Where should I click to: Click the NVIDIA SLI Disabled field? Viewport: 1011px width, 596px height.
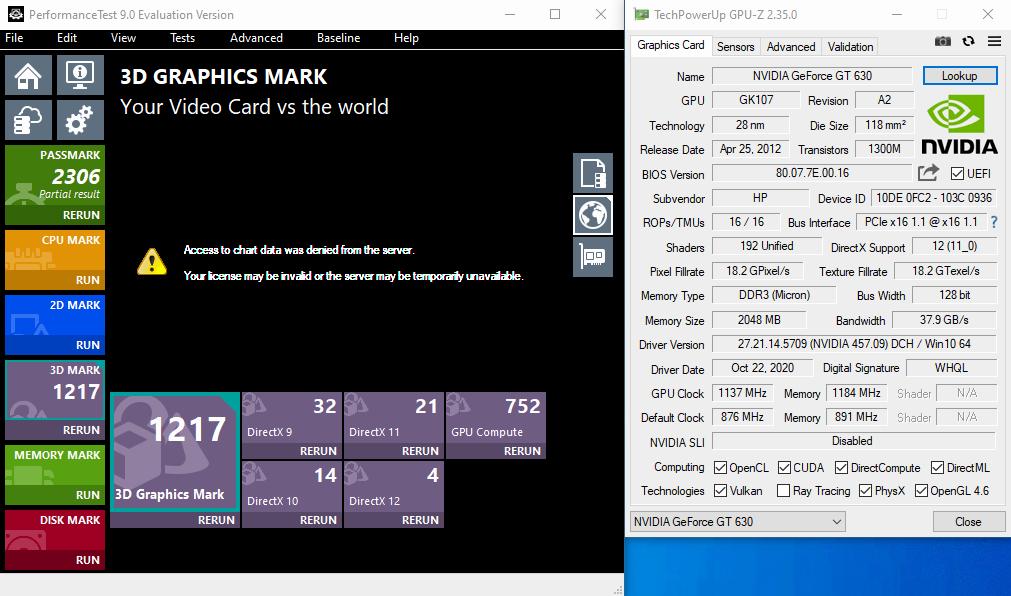854,441
